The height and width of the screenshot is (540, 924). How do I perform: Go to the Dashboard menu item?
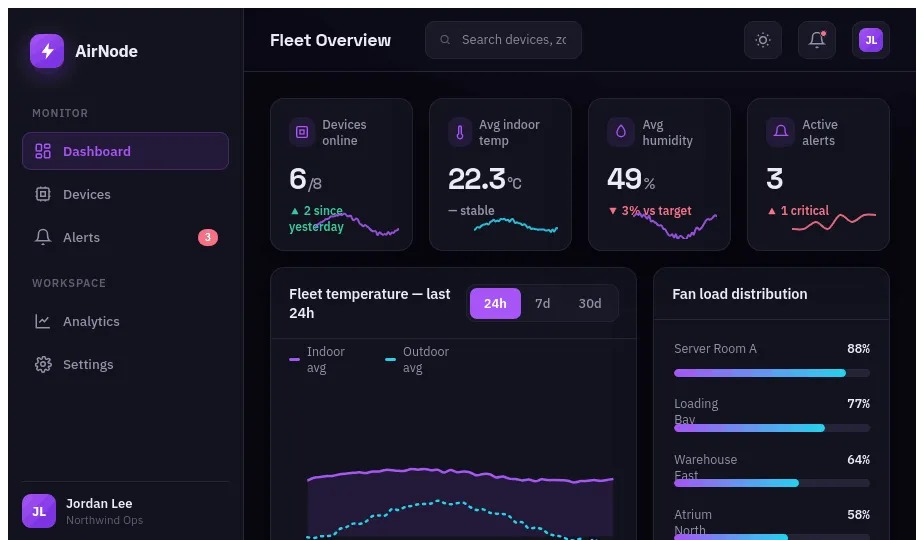coord(126,151)
